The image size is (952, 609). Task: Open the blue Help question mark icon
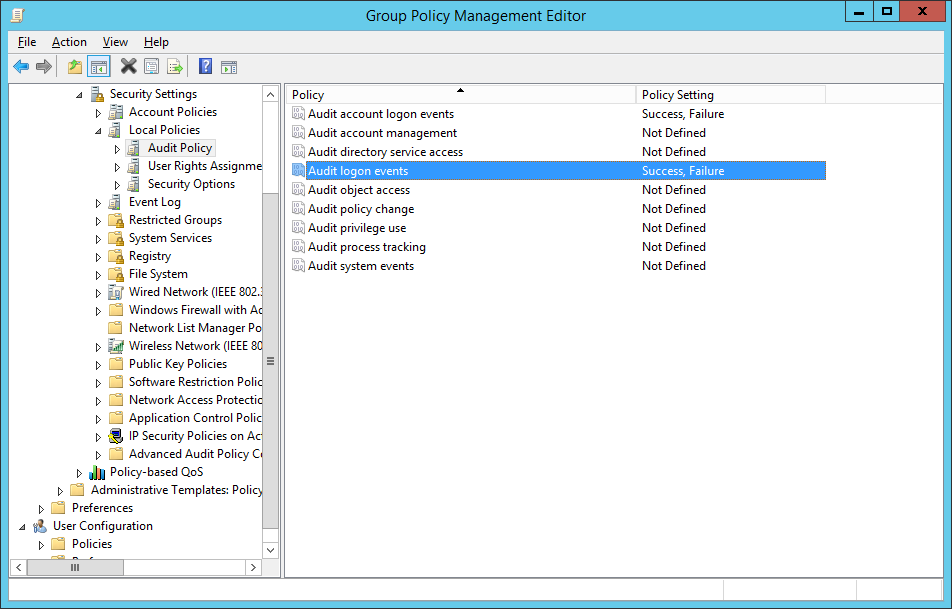point(205,66)
